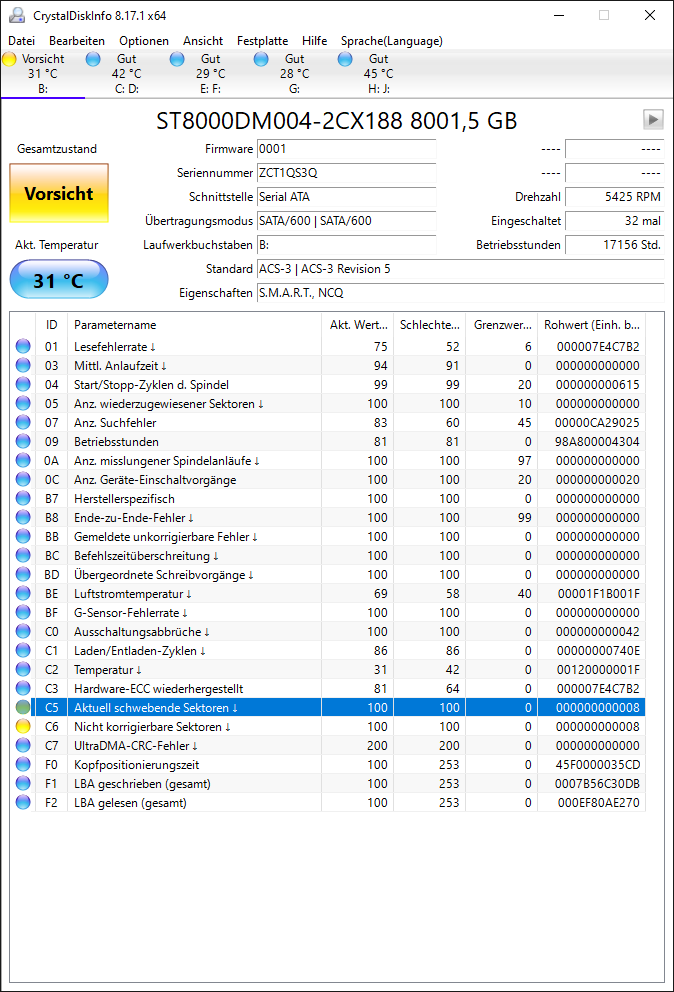The image size is (674, 992).
Task: Click the Firmware field 0001
Action: (x=347, y=149)
